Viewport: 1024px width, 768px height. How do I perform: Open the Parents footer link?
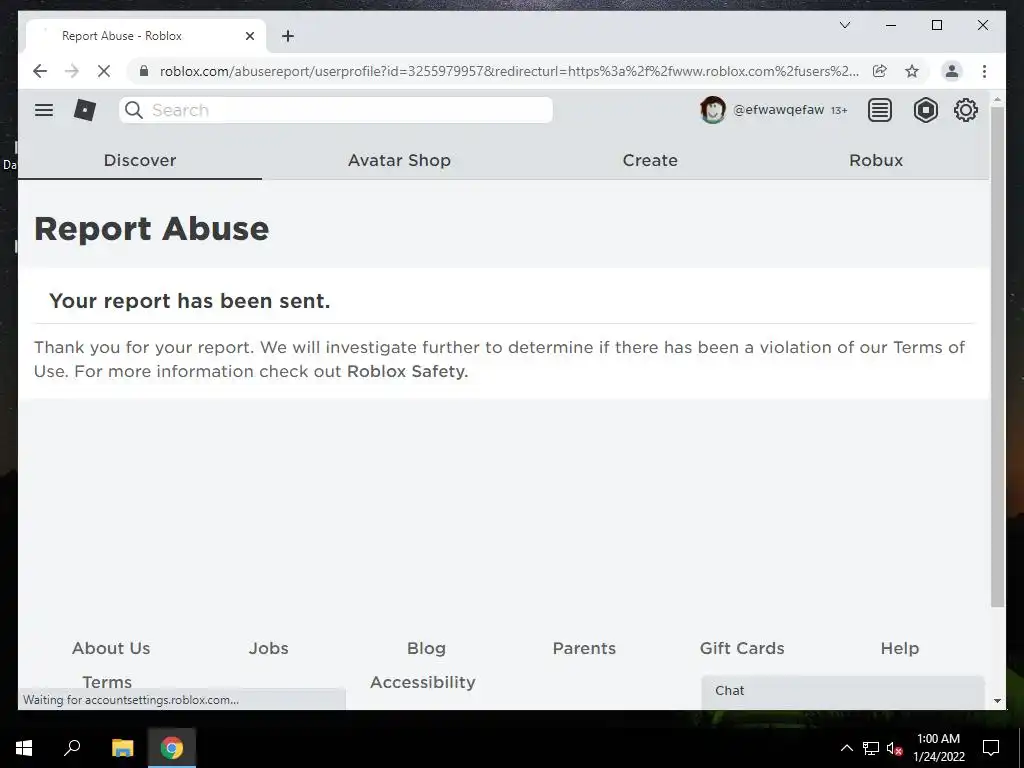point(584,648)
